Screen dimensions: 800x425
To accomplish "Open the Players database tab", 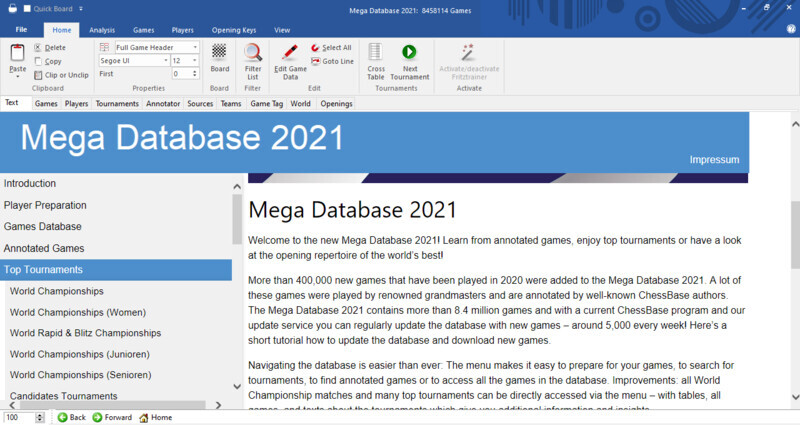I will coord(77,104).
